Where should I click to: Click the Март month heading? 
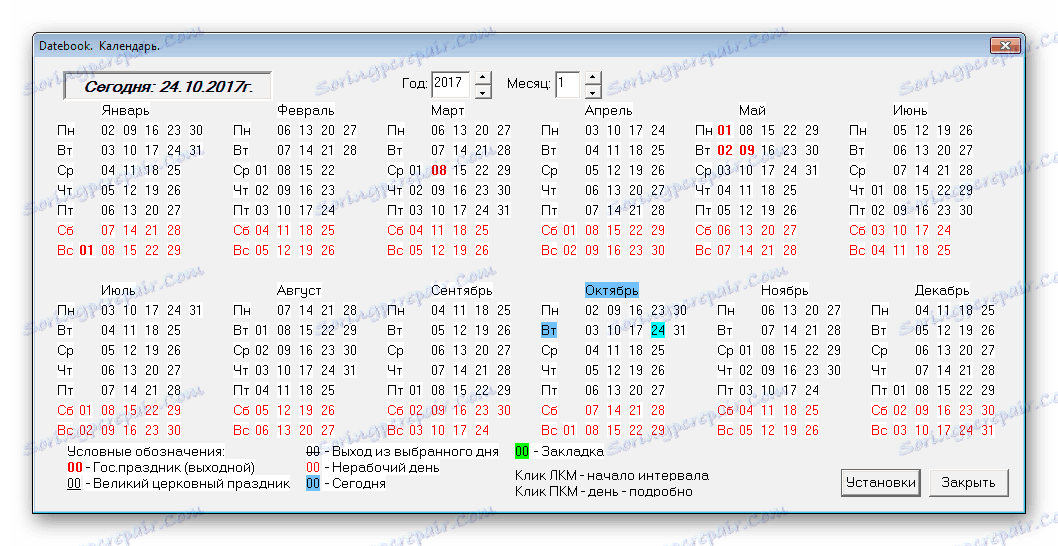click(448, 110)
